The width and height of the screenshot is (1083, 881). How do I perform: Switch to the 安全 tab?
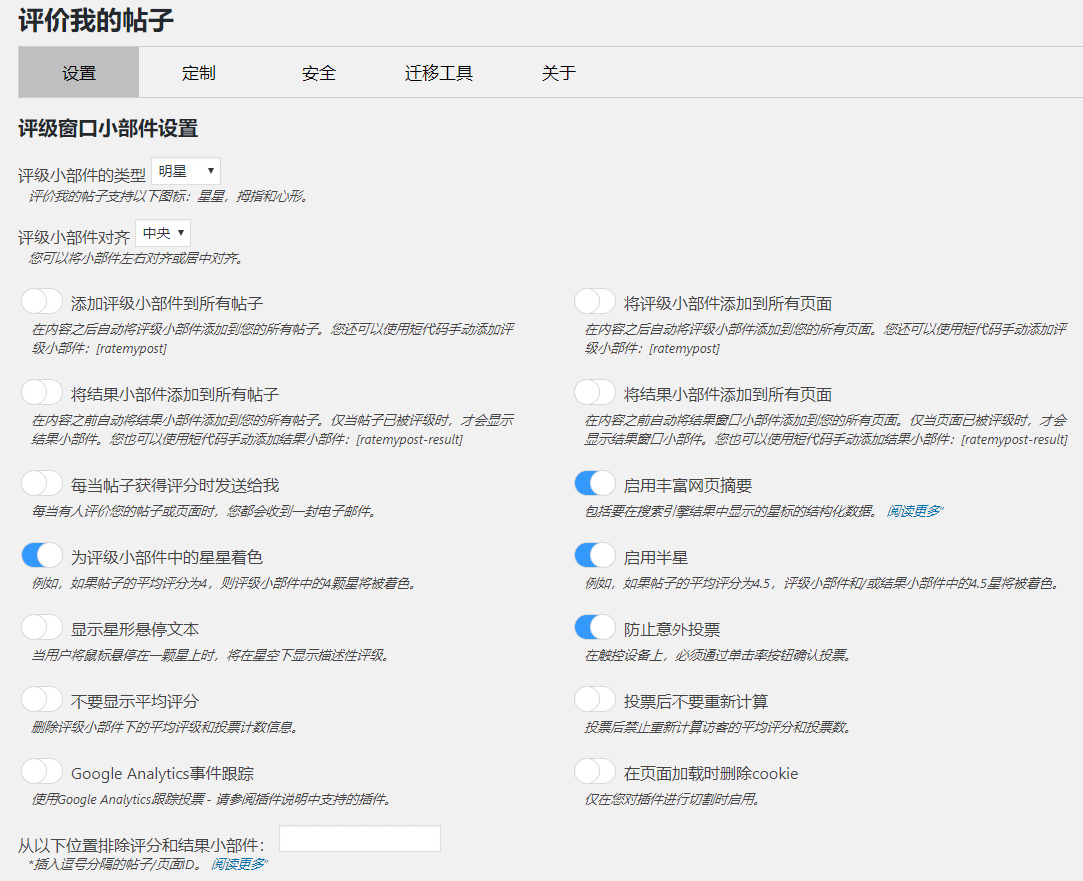coord(318,73)
